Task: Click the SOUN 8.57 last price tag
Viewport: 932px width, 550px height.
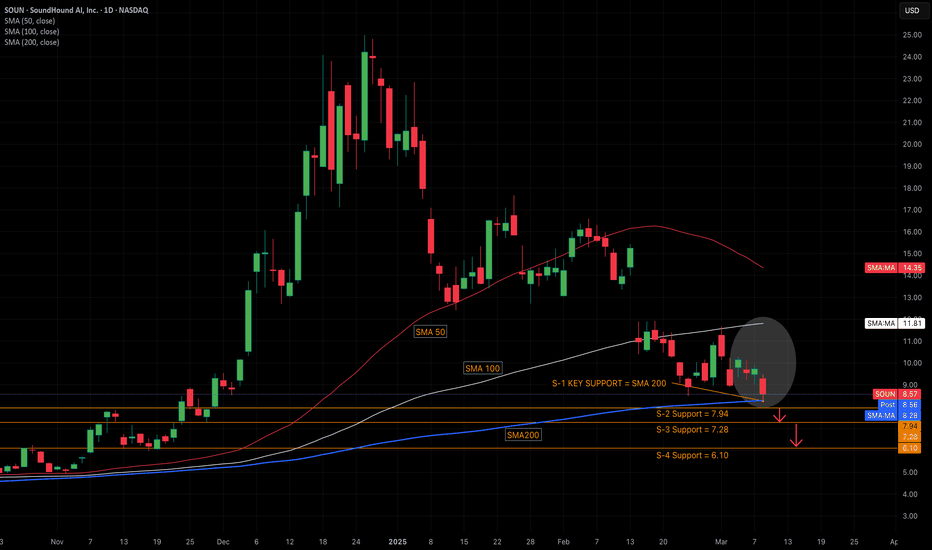Action: point(897,394)
